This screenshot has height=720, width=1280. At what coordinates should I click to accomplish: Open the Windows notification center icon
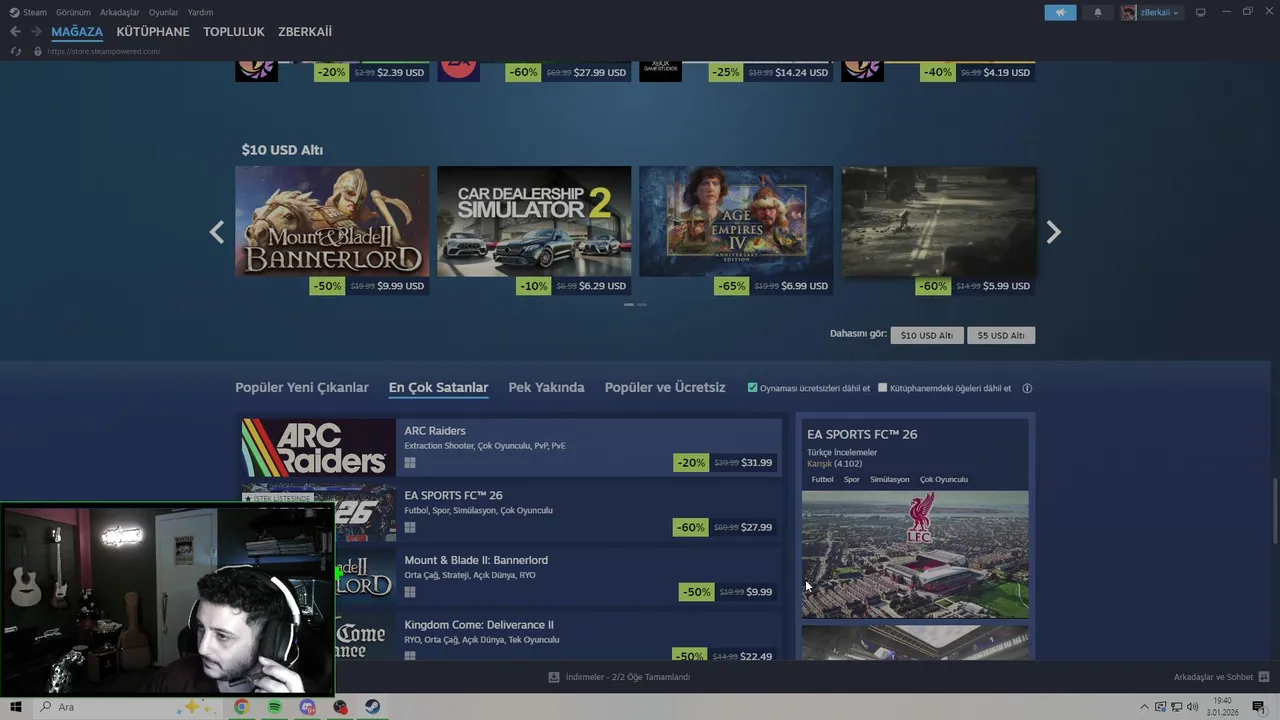(1258, 707)
